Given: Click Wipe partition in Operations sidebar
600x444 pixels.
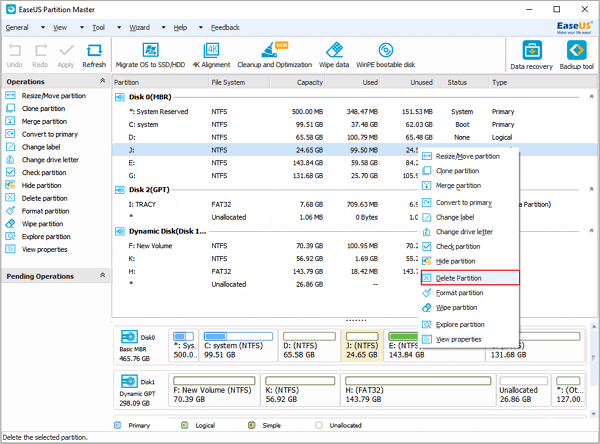Looking at the screenshot, I should click(x=34, y=224).
